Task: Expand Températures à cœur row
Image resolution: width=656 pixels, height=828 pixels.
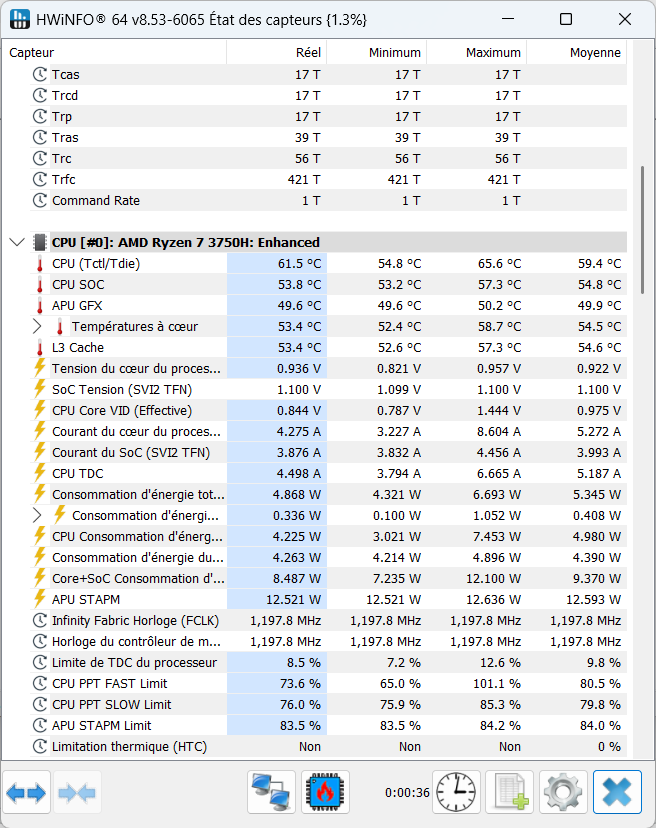Action: (37, 327)
